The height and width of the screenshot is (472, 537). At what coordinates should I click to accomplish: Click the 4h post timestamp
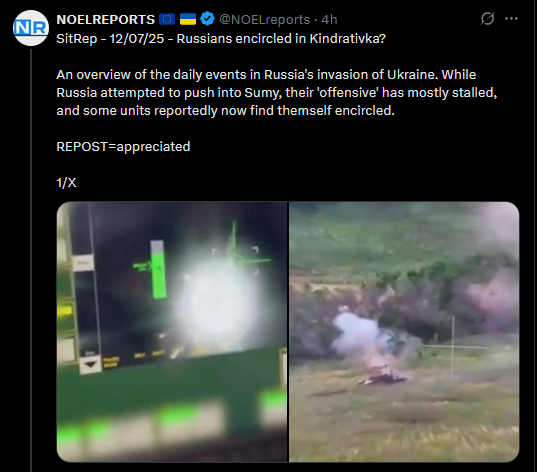[x=329, y=20]
